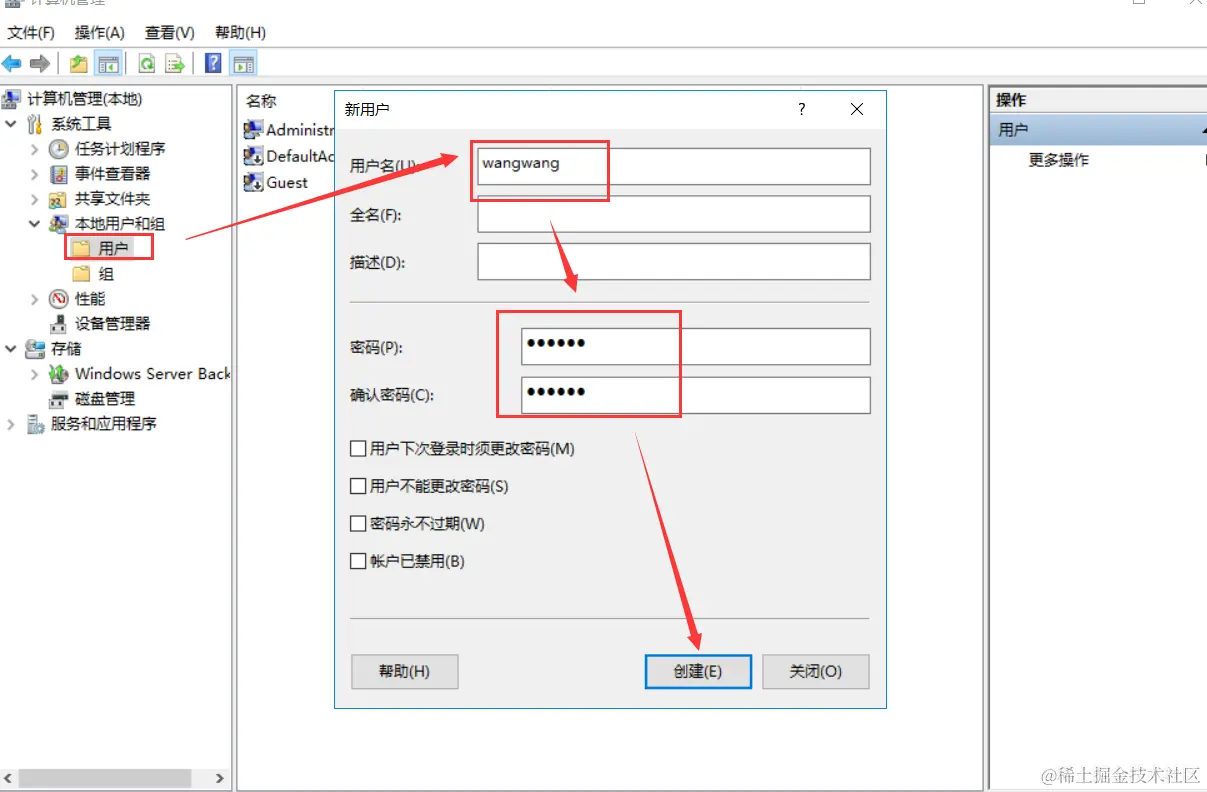
Task: Click the Services and Applications icon
Action: tap(35, 424)
